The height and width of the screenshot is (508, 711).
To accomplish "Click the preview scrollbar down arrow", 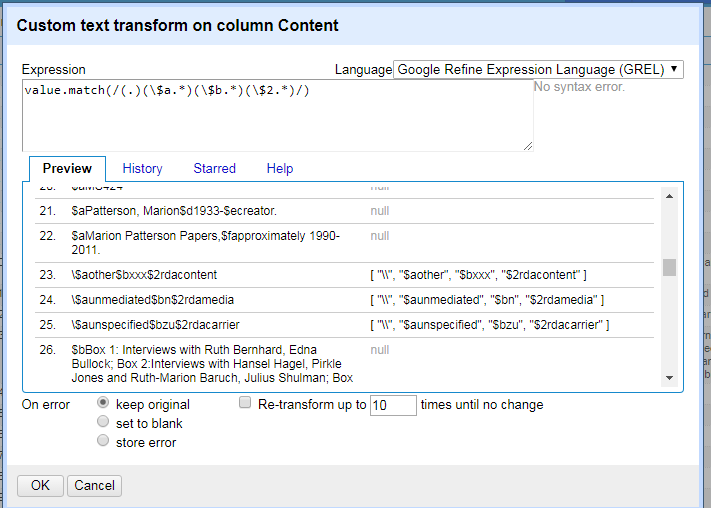I will 669,378.
